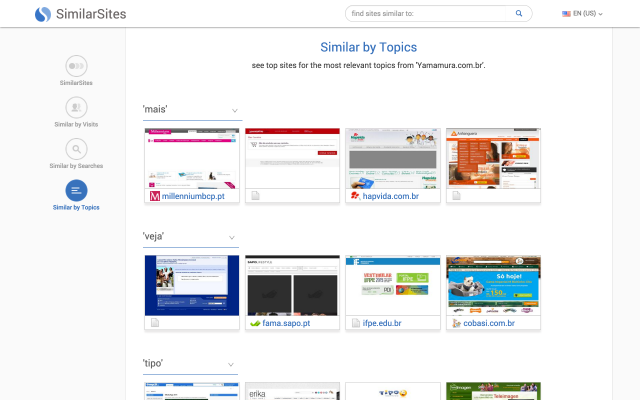Select the Similar by Searches icon
The width and height of the screenshot is (640, 400).
click(x=76, y=149)
